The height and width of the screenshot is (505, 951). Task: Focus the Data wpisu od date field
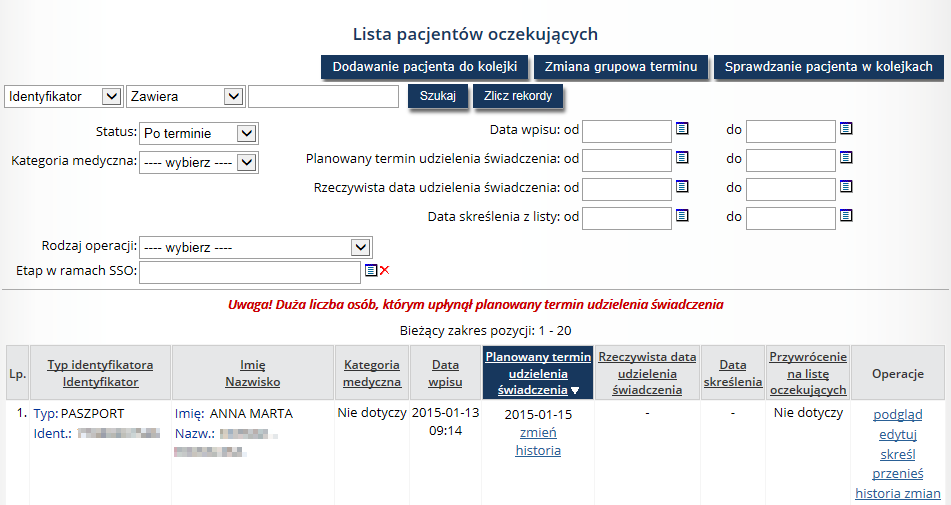627,131
